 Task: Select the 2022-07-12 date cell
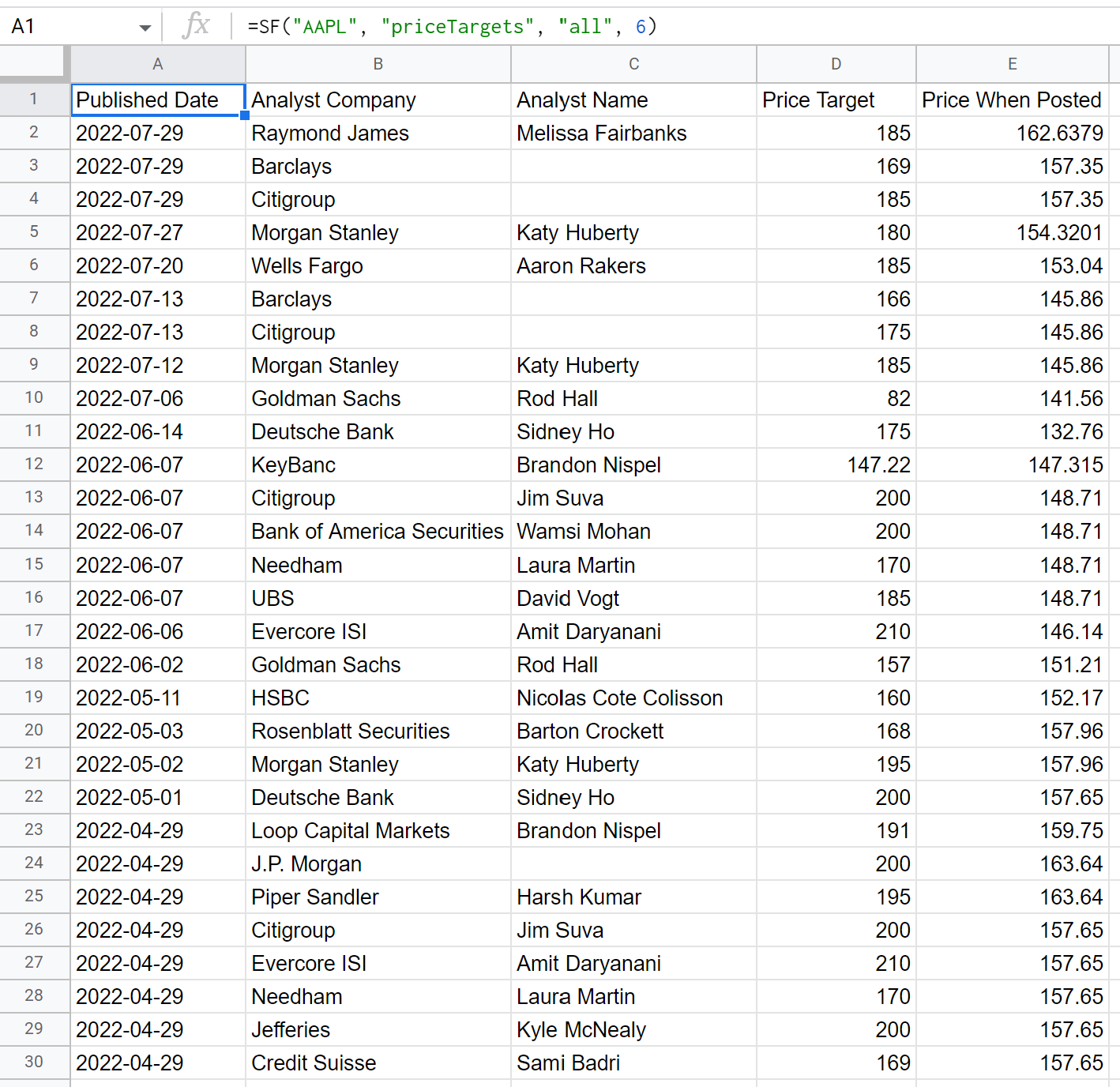click(158, 366)
